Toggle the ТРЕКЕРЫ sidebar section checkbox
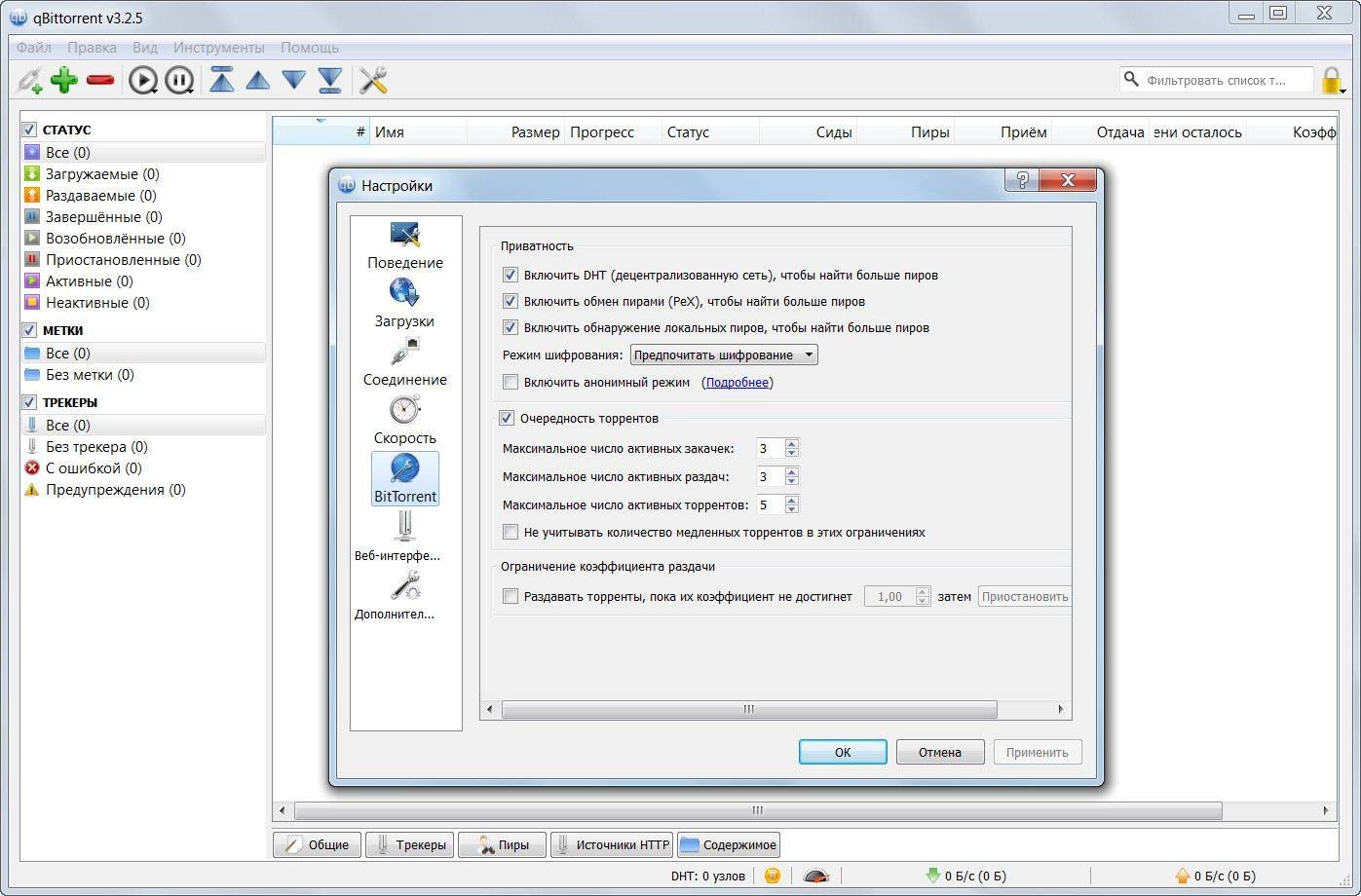 click(29, 402)
